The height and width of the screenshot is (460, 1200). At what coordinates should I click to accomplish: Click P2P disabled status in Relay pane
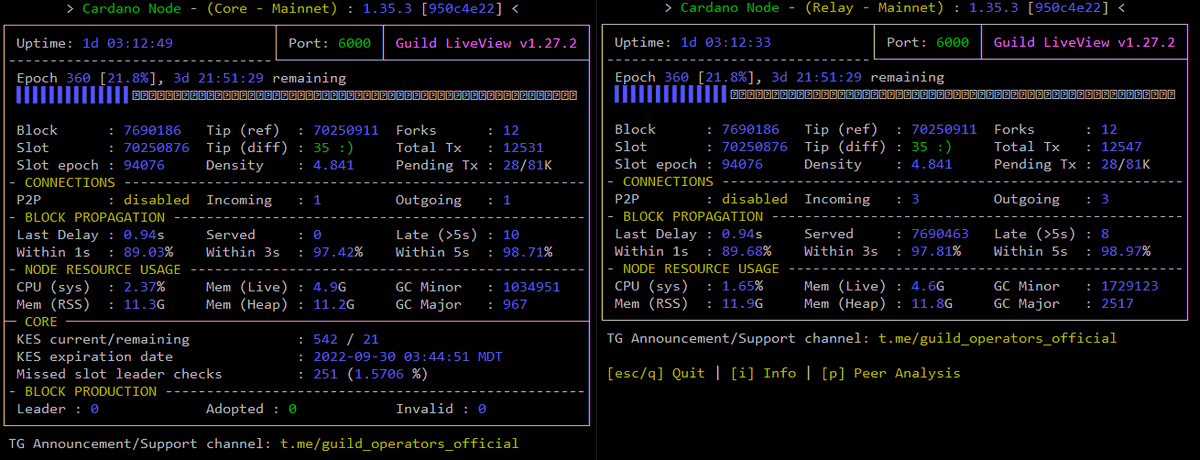click(x=754, y=200)
